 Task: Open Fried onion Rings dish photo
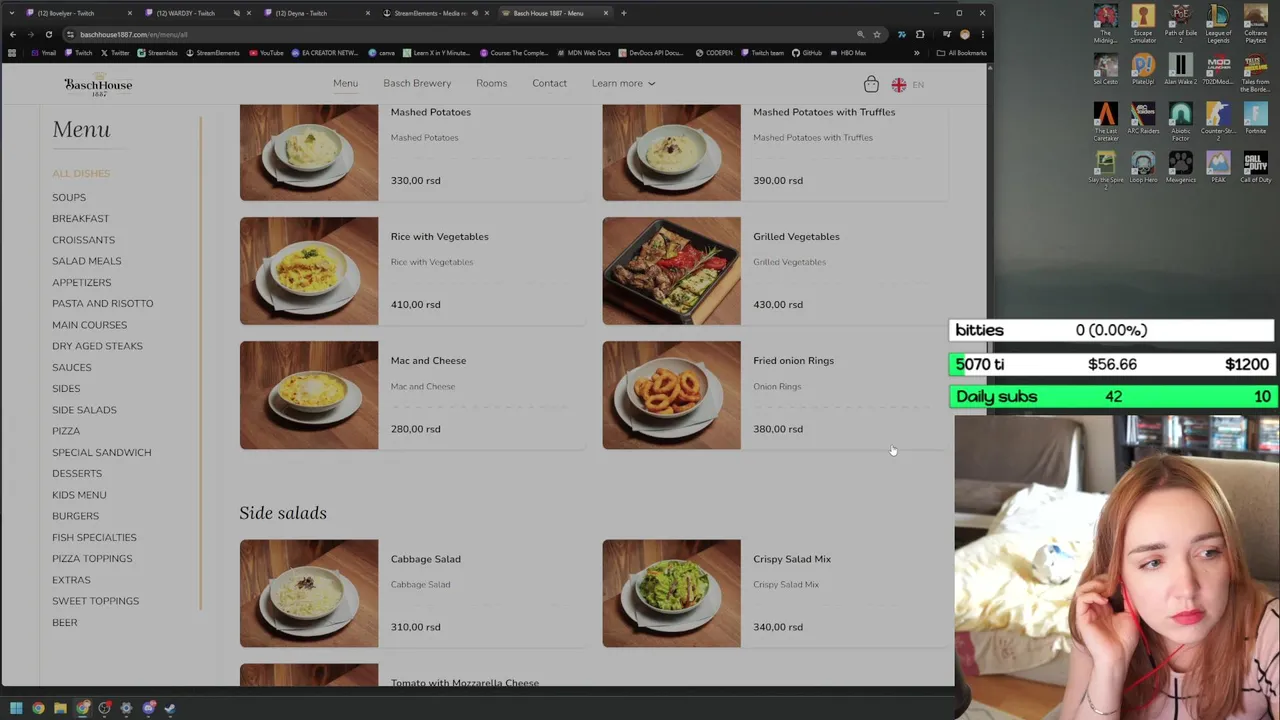671,395
